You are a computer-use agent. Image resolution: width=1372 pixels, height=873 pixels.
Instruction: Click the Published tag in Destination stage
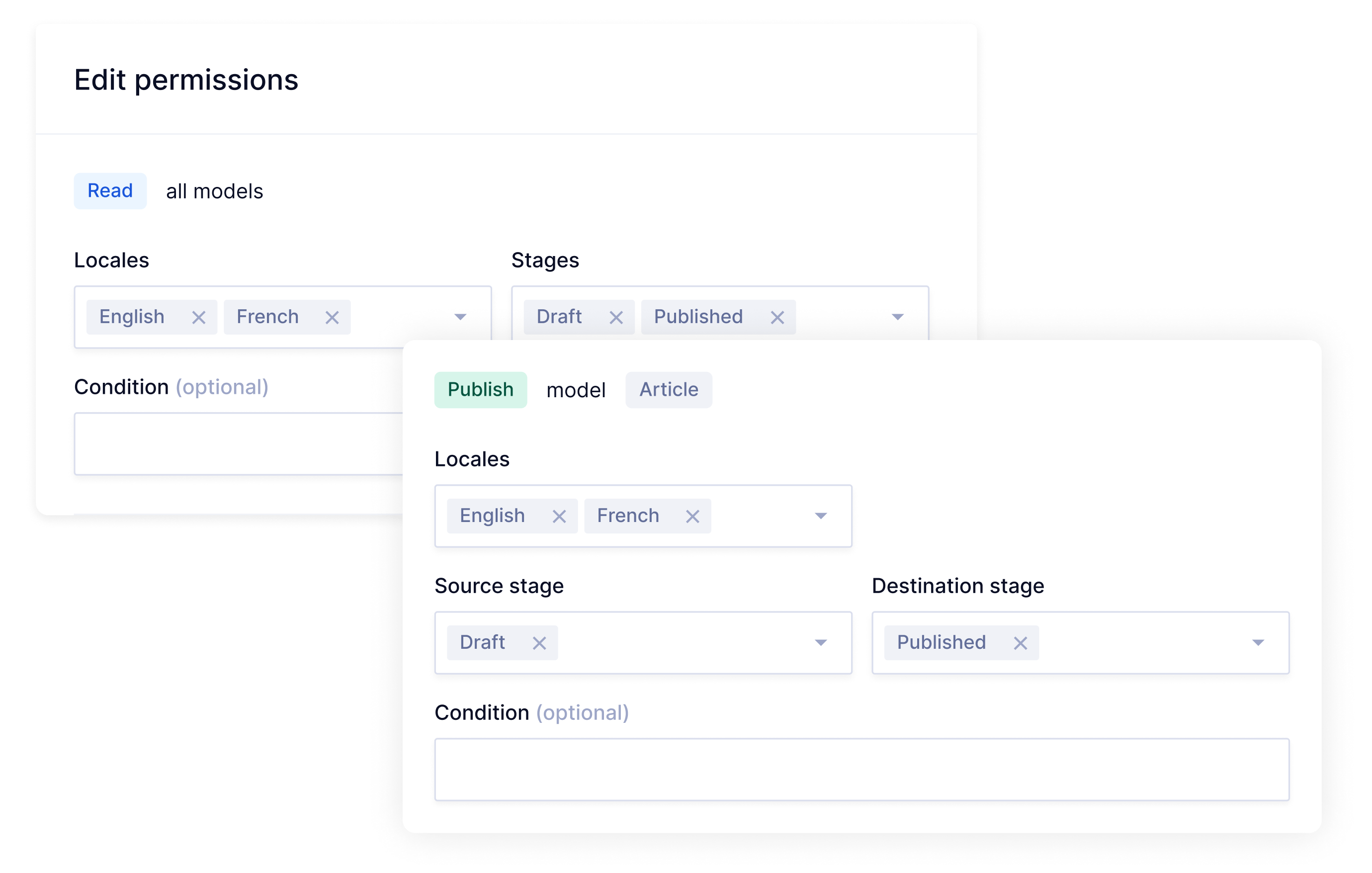941,643
